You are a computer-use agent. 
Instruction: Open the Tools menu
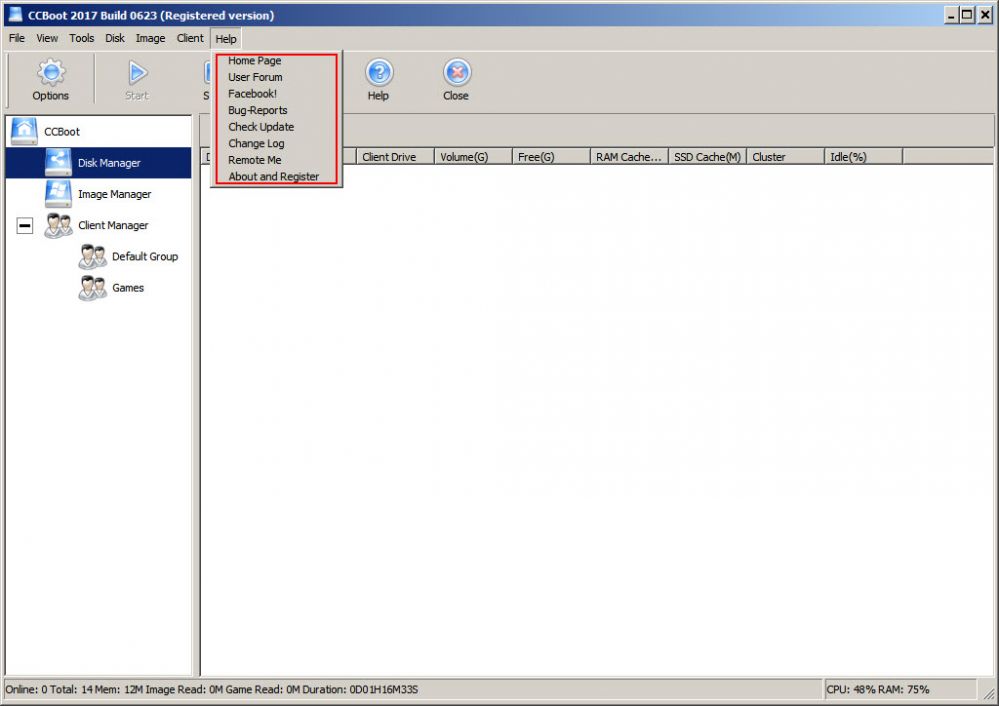pyautogui.click(x=82, y=38)
